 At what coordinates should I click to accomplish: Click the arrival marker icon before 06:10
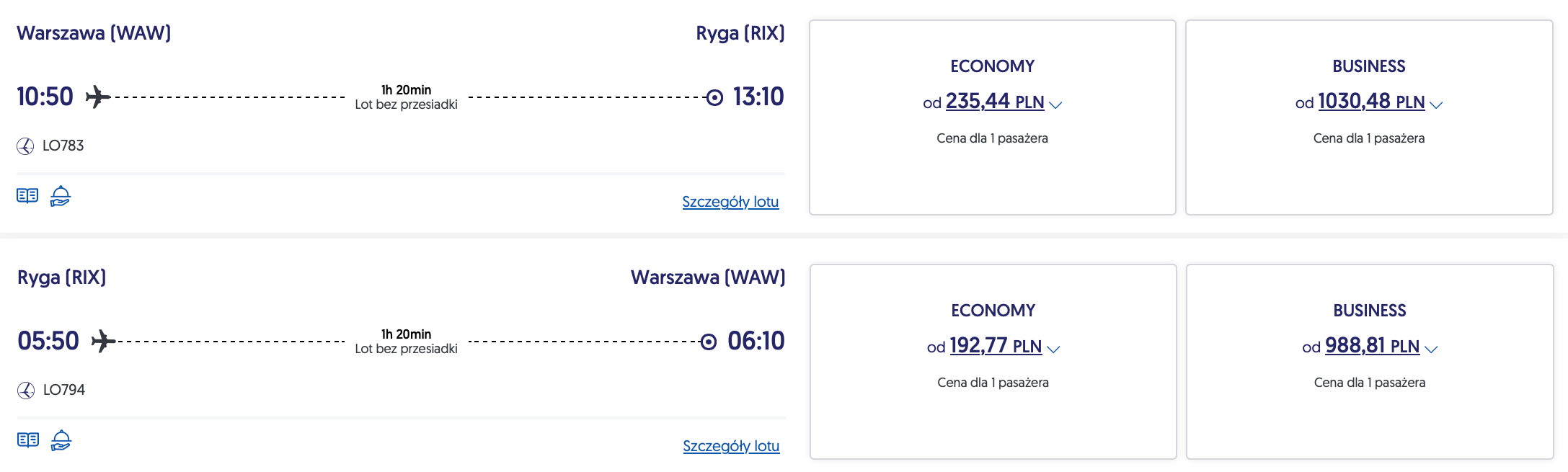point(709,342)
